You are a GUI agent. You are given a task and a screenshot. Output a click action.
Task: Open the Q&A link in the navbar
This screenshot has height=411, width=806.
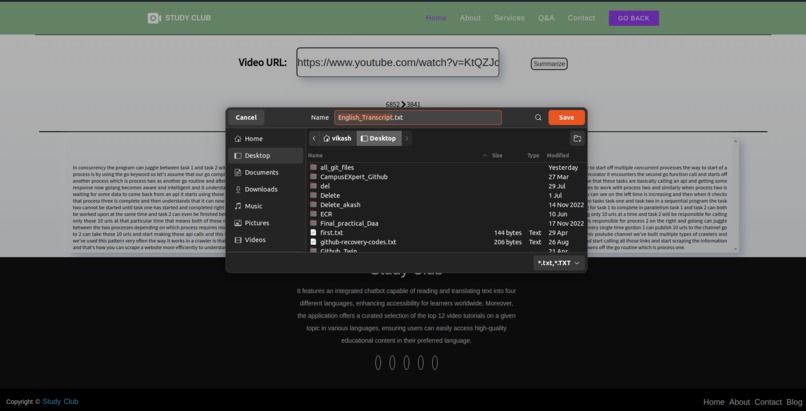546,18
